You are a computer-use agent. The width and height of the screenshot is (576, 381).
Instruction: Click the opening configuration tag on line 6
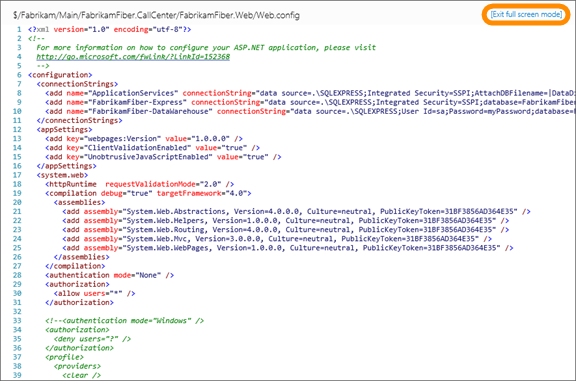60,75
